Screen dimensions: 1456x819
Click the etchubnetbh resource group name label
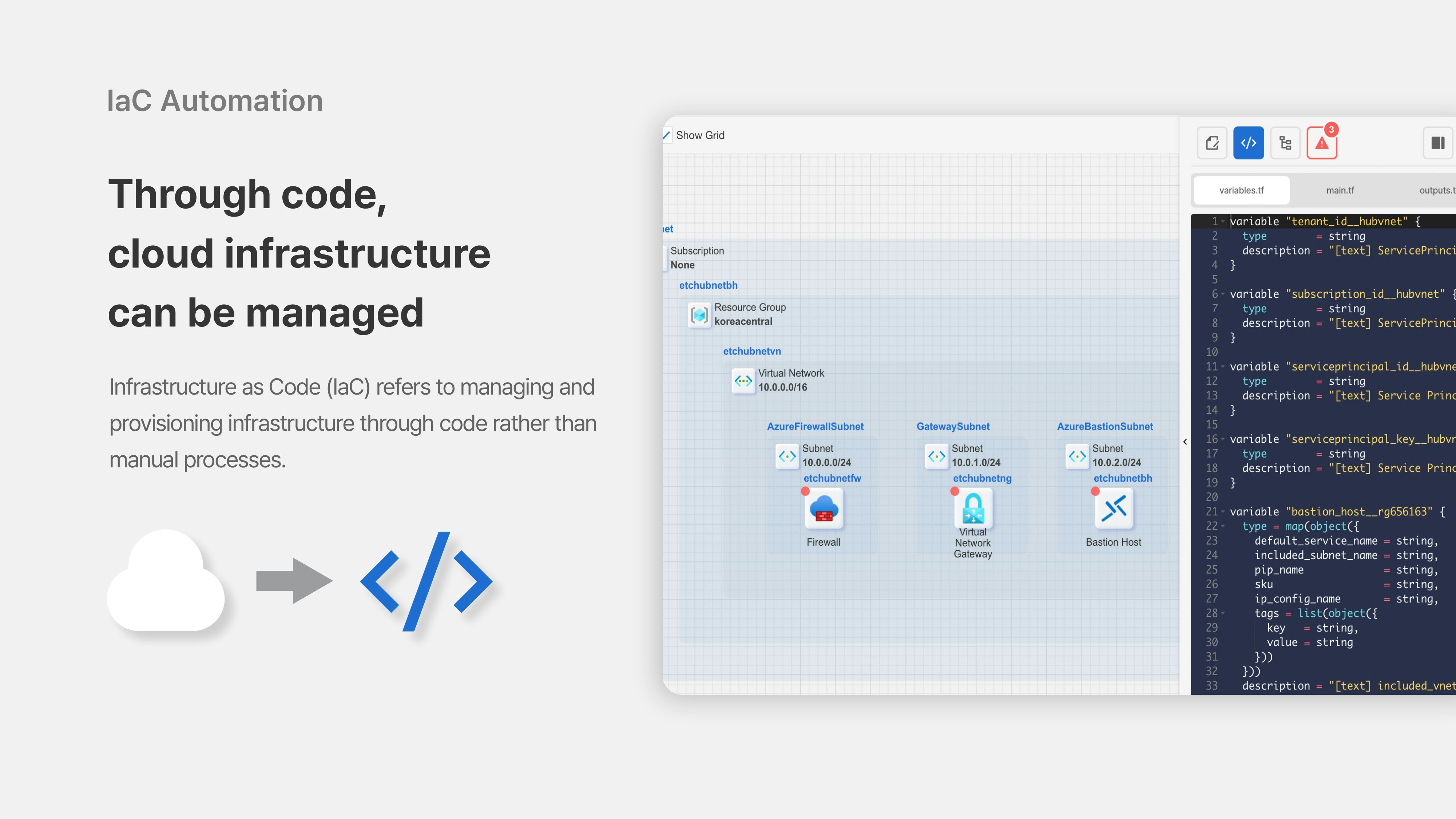[708, 285]
